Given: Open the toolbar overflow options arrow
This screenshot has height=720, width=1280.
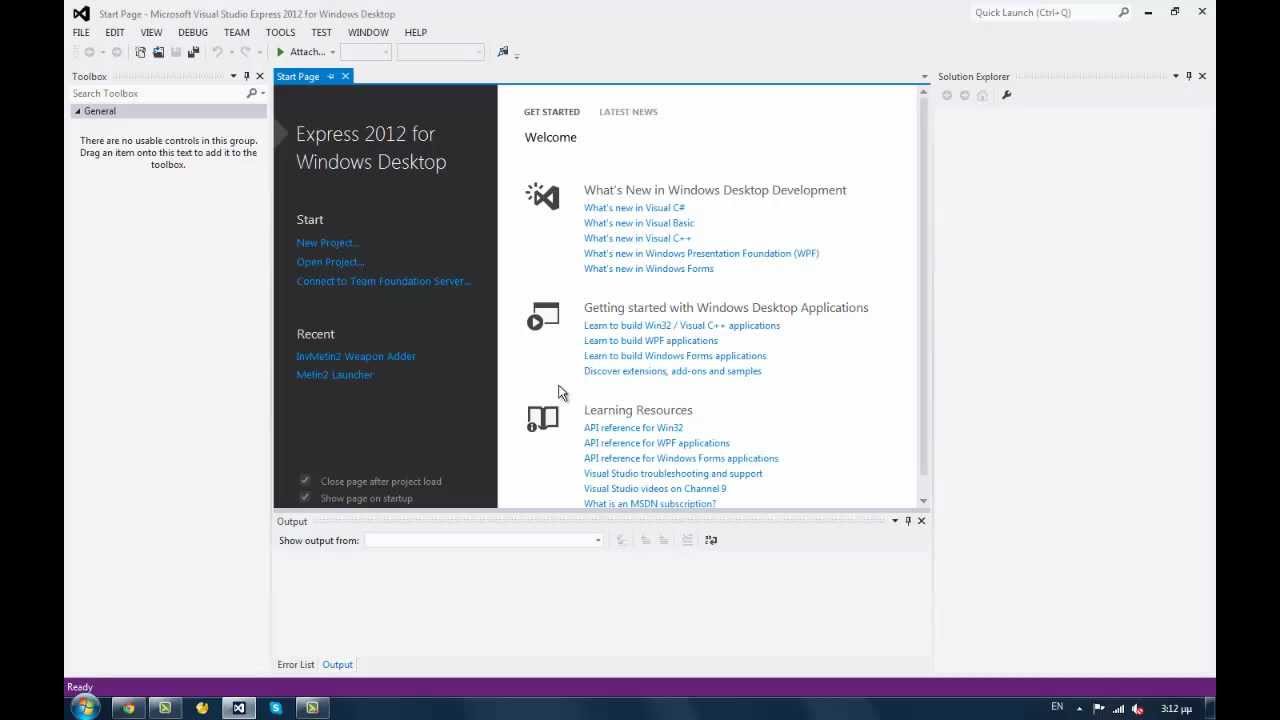Looking at the screenshot, I should tap(516, 55).
